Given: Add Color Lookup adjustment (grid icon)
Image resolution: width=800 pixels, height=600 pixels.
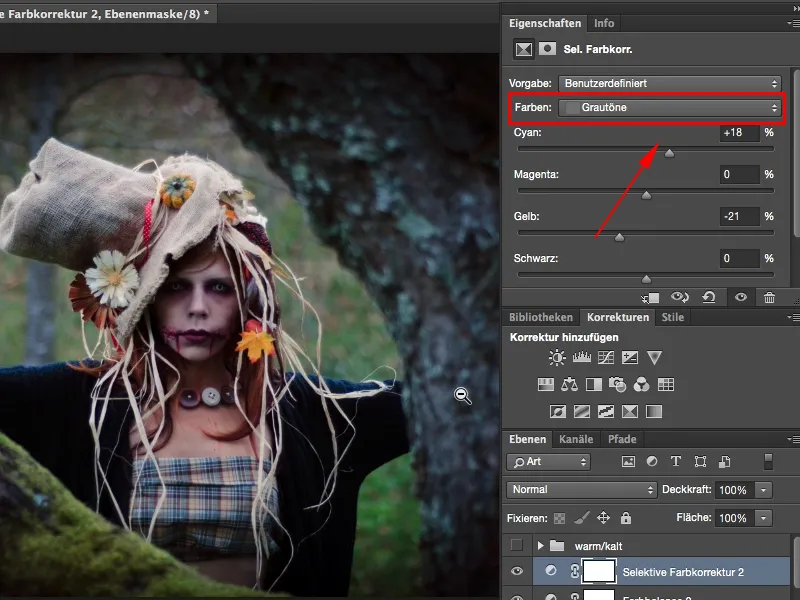Looking at the screenshot, I should pos(666,385).
